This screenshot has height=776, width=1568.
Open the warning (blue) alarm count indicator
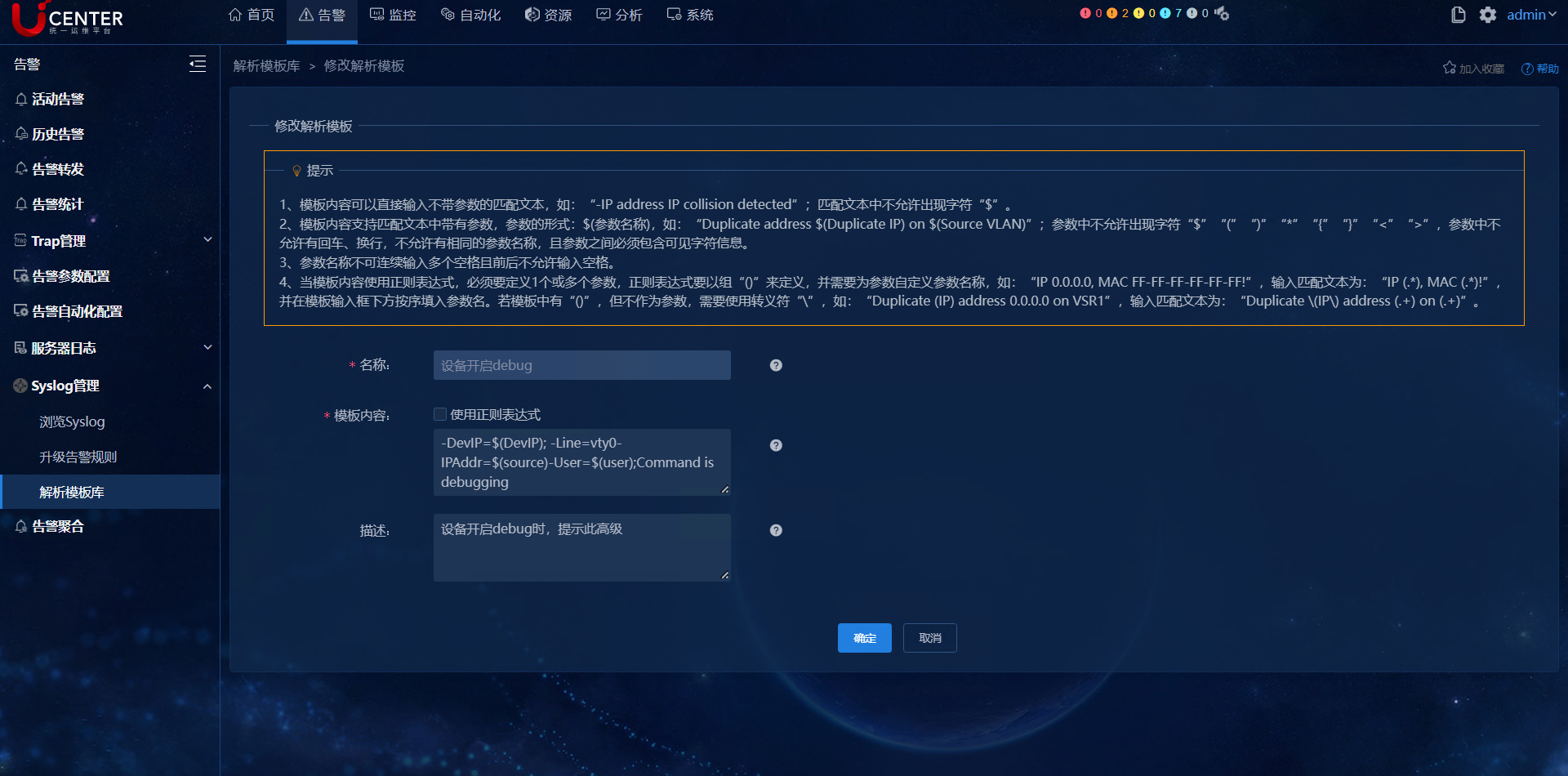tap(1171, 13)
